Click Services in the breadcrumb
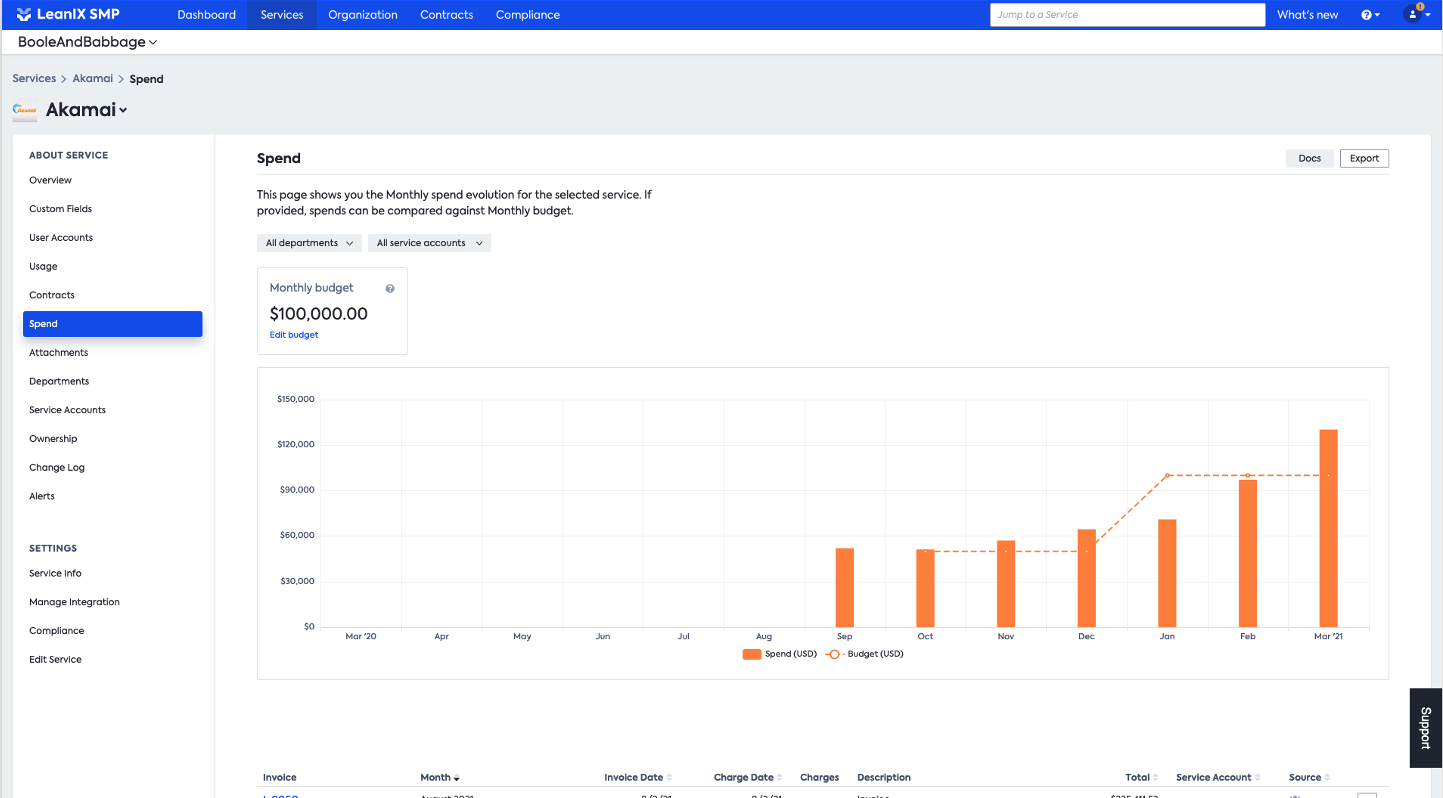The height and width of the screenshot is (798, 1443). 34,78
